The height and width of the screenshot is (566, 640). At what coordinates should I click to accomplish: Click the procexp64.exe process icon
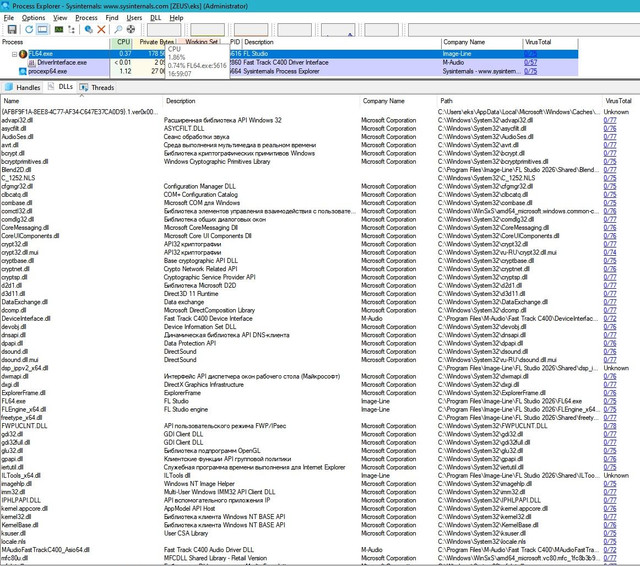pyautogui.click(x=23, y=71)
